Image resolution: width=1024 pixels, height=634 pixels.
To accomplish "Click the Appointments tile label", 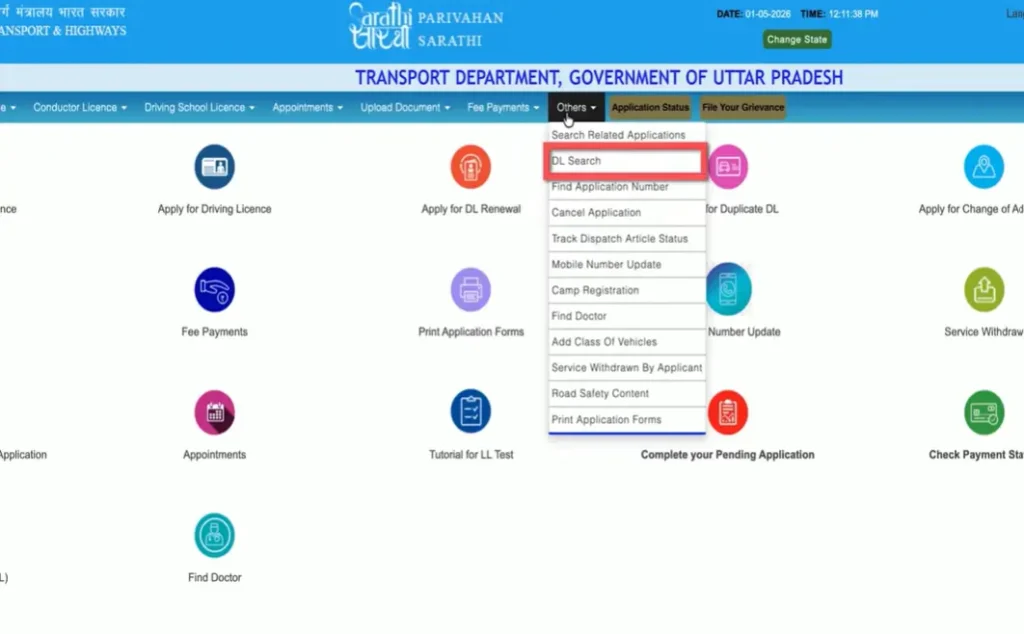I will pyautogui.click(x=214, y=454).
